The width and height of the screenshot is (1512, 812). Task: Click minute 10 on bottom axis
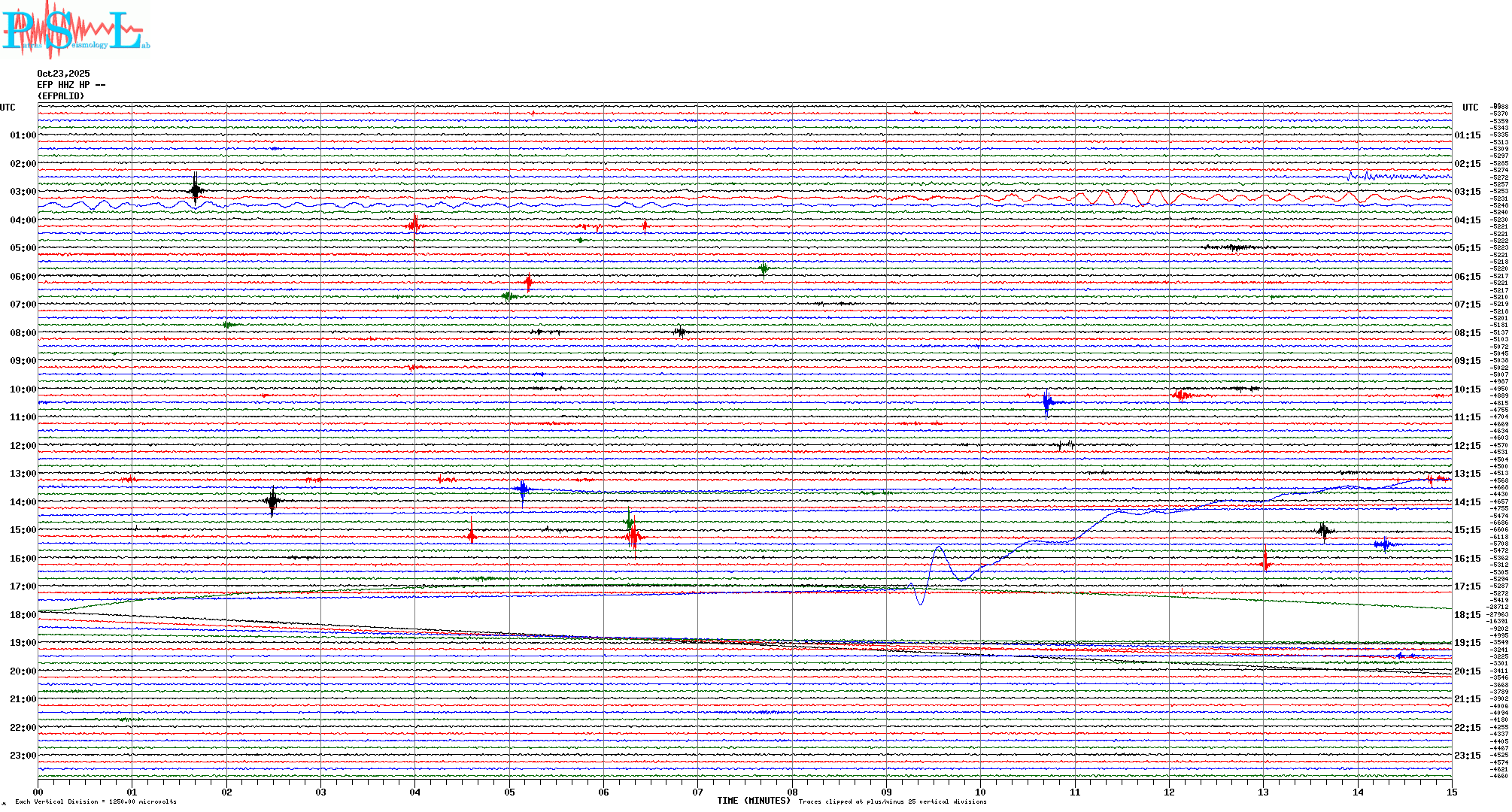point(980,792)
